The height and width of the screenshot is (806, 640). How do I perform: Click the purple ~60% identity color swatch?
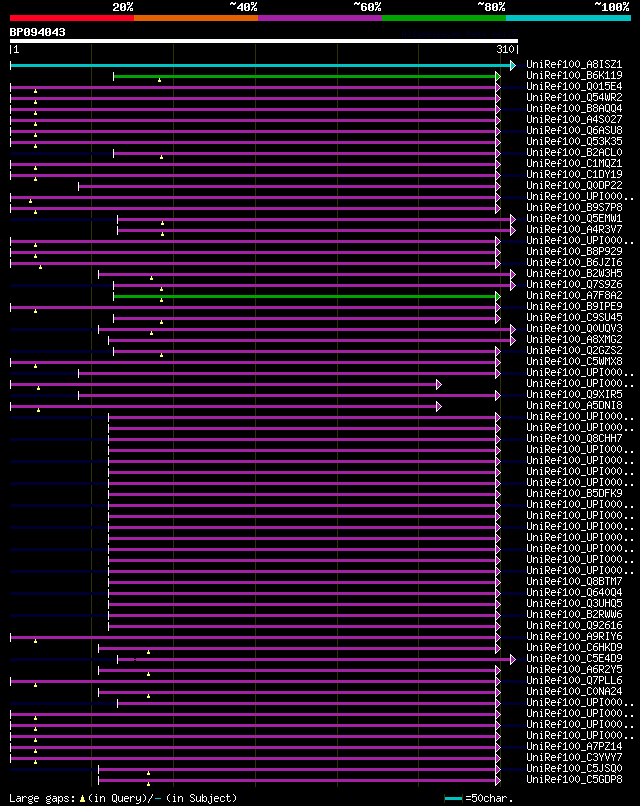(x=320, y=18)
